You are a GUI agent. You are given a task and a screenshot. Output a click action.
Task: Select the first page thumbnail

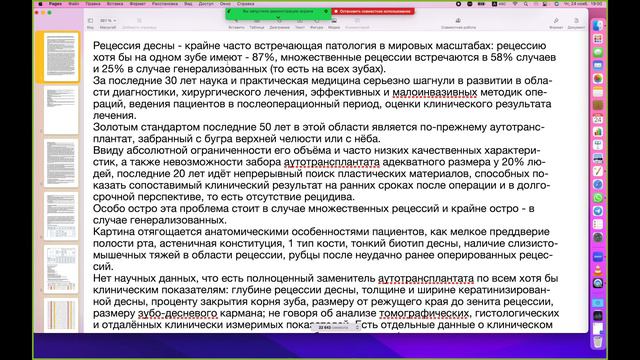pos(61,57)
